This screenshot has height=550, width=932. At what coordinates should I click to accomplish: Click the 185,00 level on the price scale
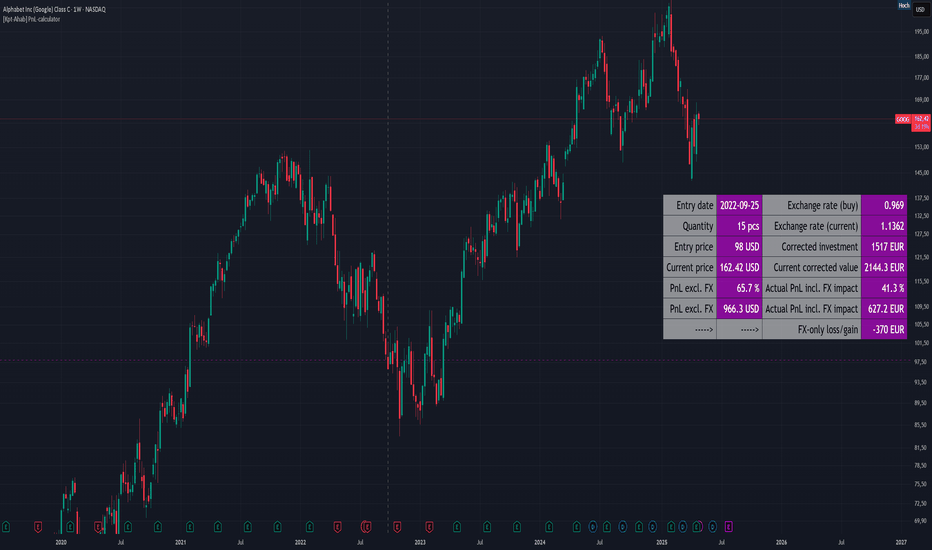[x=922, y=56]
